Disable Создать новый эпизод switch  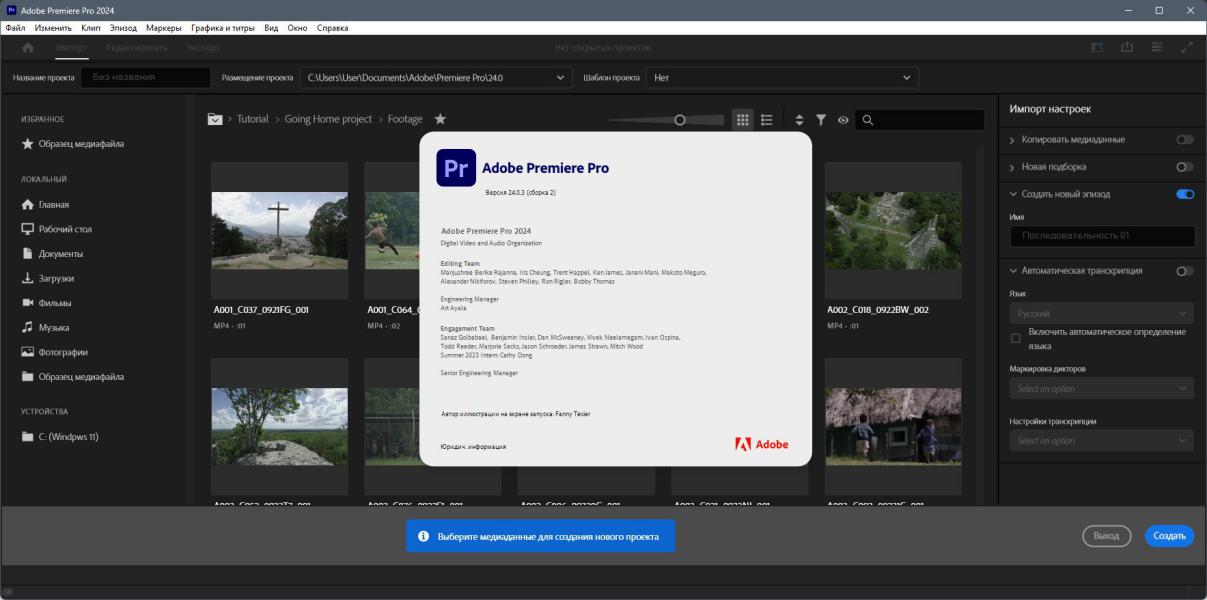coord(1185,194)
